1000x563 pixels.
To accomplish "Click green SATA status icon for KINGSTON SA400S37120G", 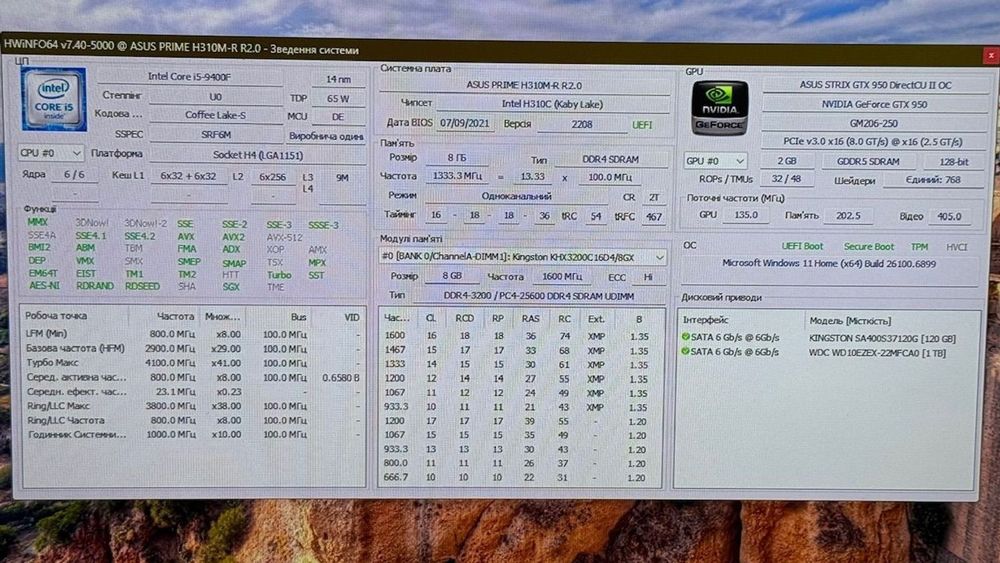I will point(686,337).
